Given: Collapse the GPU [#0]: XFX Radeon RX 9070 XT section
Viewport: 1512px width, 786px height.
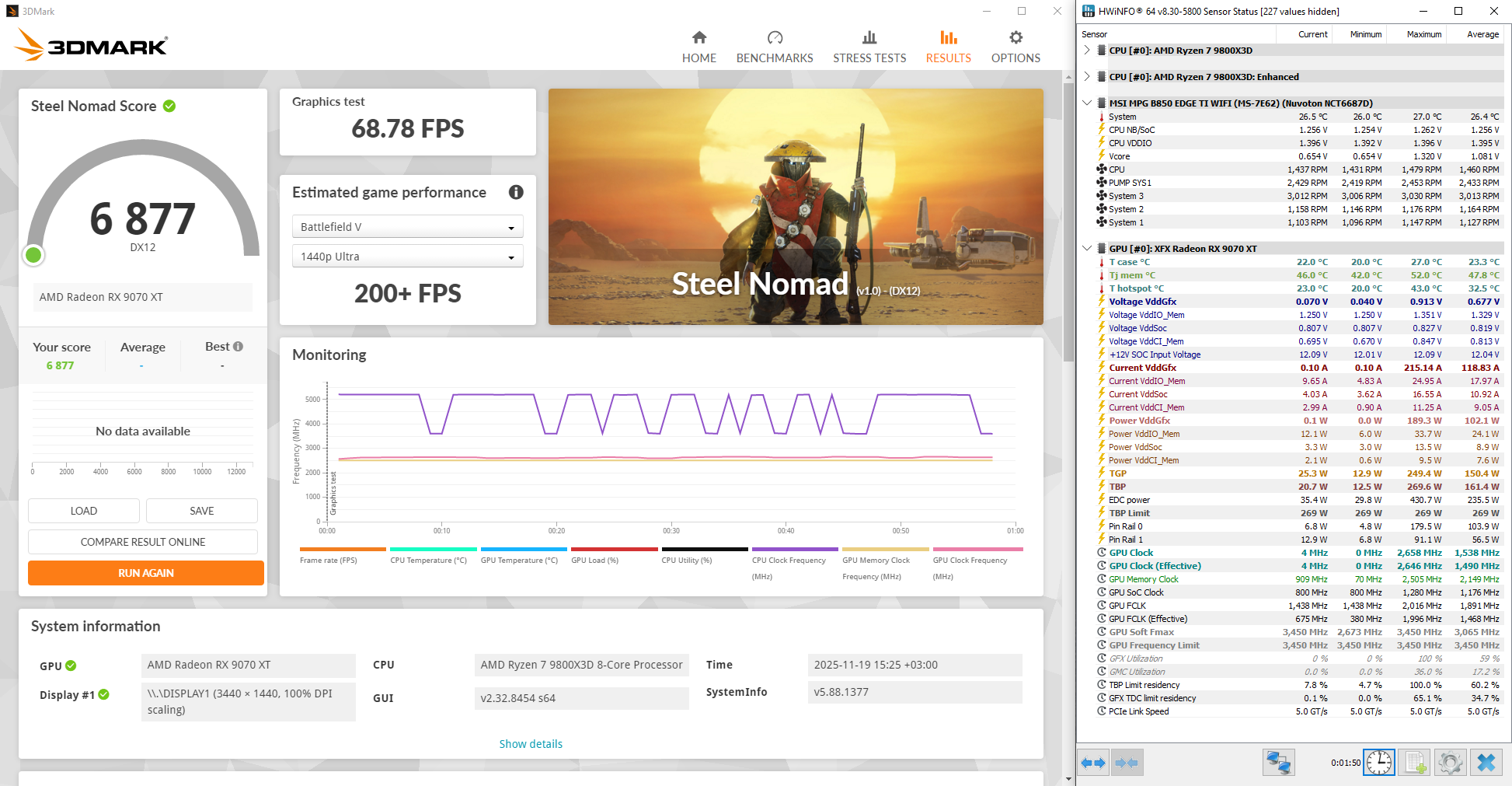Looking at the screenshot, I should point(1087,249).
